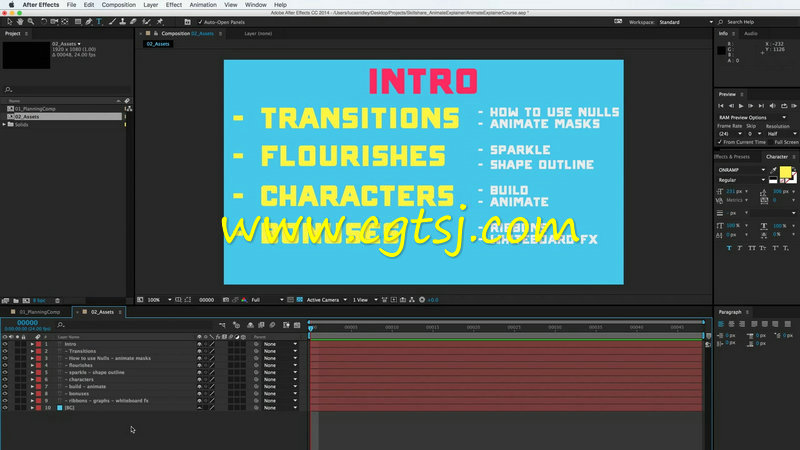Hide the [BG] layer eye icon
The width and height of the screenshot is (800, 450).
[x=5, y=408]
